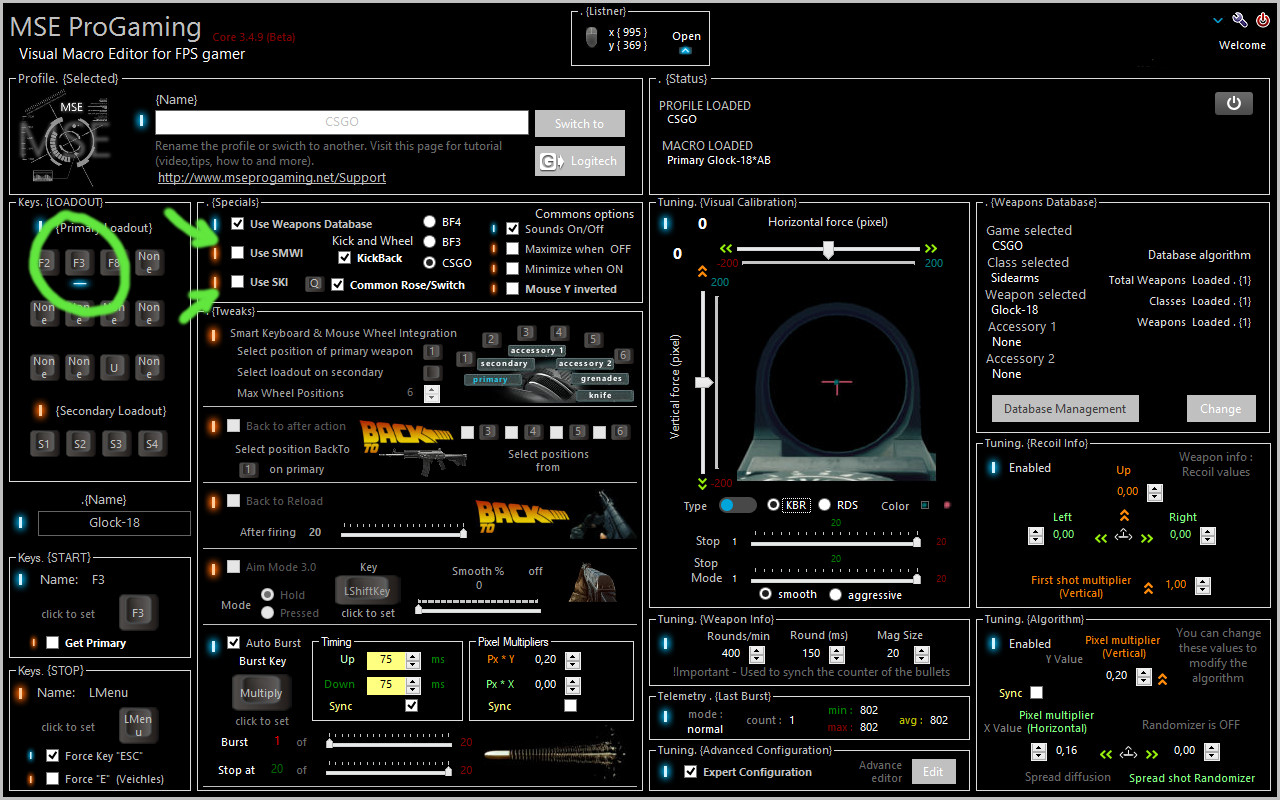
Task: Click the Horizontal force slider handle
Action: pyautogui.click(x=828, y=250)
